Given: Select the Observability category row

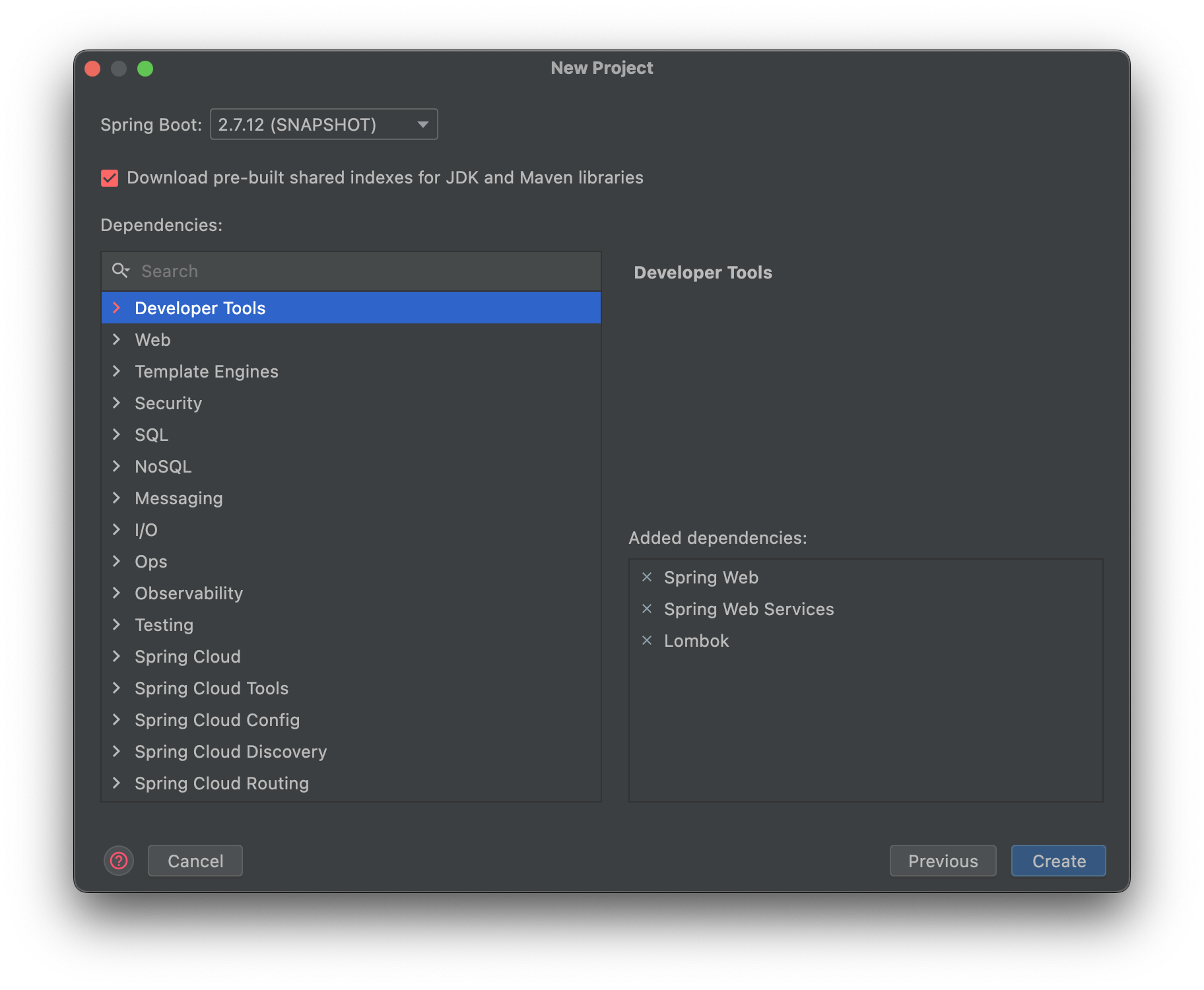Looking at the screenshot, I should click(x=351, y=593).
